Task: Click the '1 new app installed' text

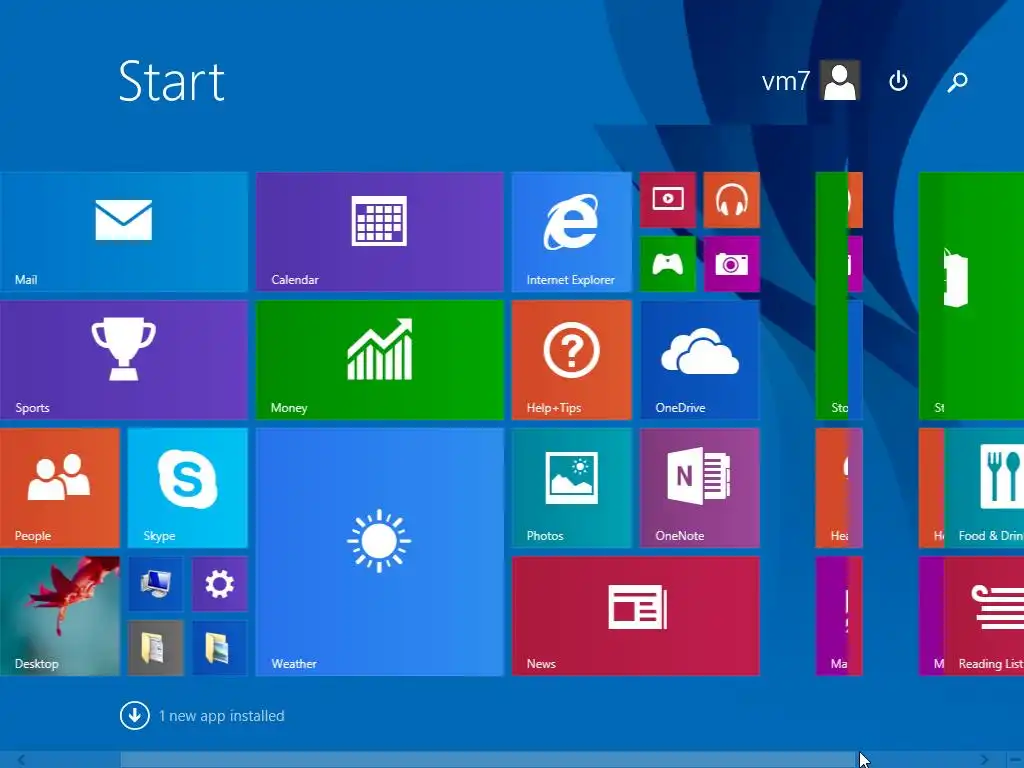Action: (221, 716)
